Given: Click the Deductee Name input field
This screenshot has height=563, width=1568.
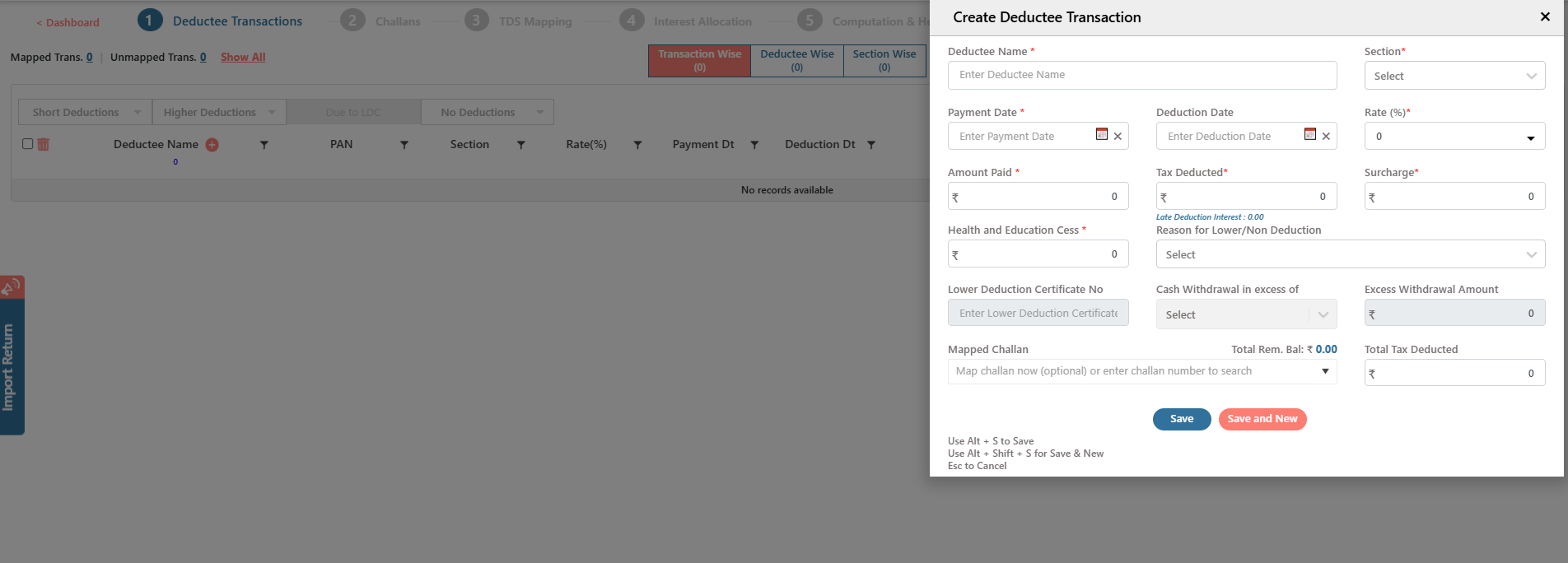Looking at the screenshot, I should pos(1142,75).
